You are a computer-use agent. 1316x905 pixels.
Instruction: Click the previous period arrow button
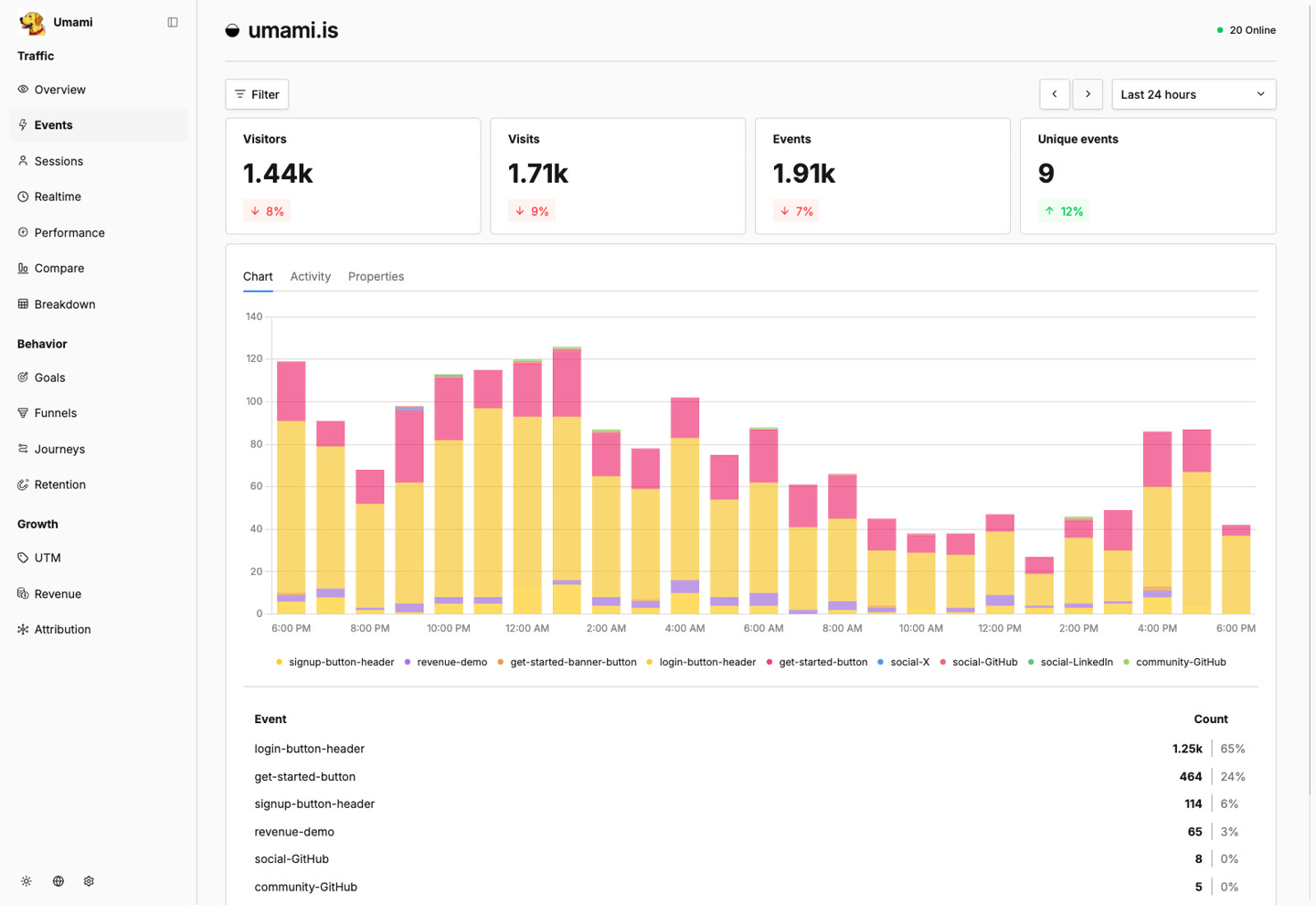(x=1055, y=94)
